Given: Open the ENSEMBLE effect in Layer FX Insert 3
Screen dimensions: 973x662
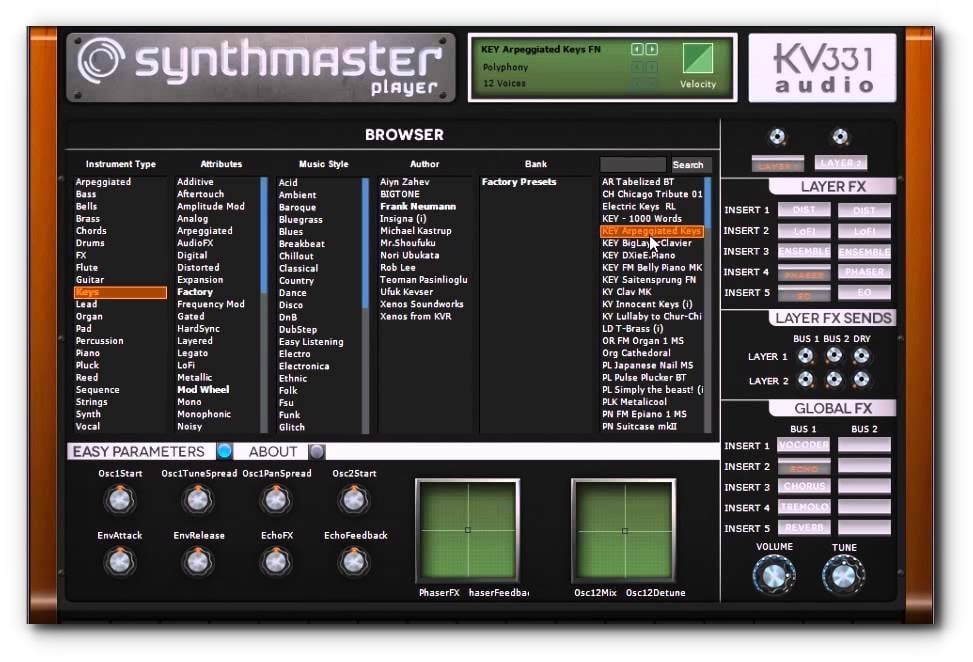Looking at the screenshot, I should point(805,252).
